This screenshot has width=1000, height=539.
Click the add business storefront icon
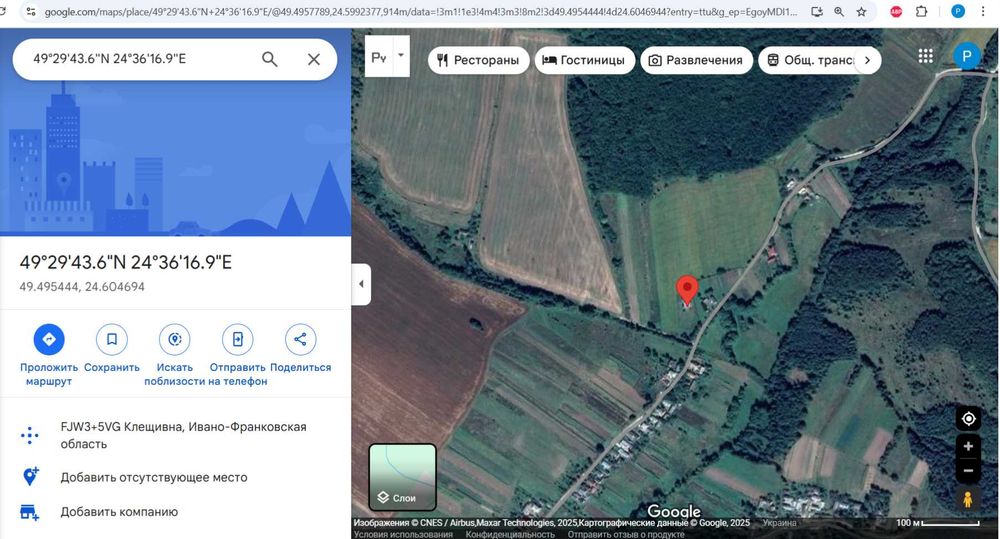[x=30, y=512]
